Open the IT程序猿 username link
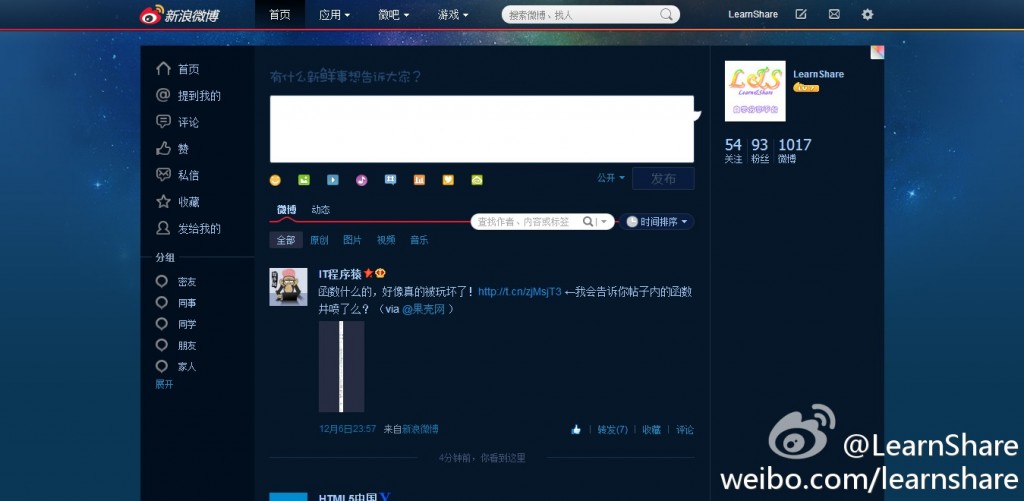1024x501 pixels. [x=340, y=274]
